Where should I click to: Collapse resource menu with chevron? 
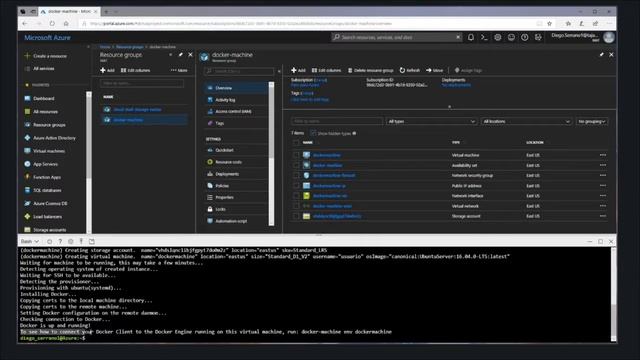(279, 71)
